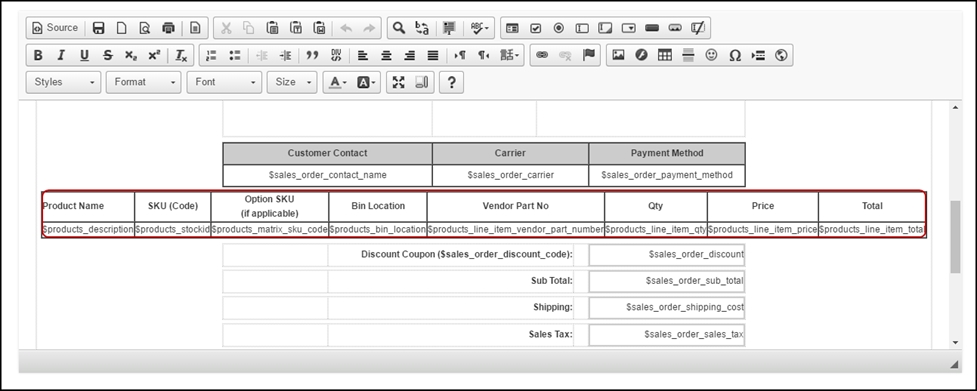Image resolution: width=977 pixels, height=391 pixels.
Task: Insert a Horizontal Line
Action: [x=688, y=55]
